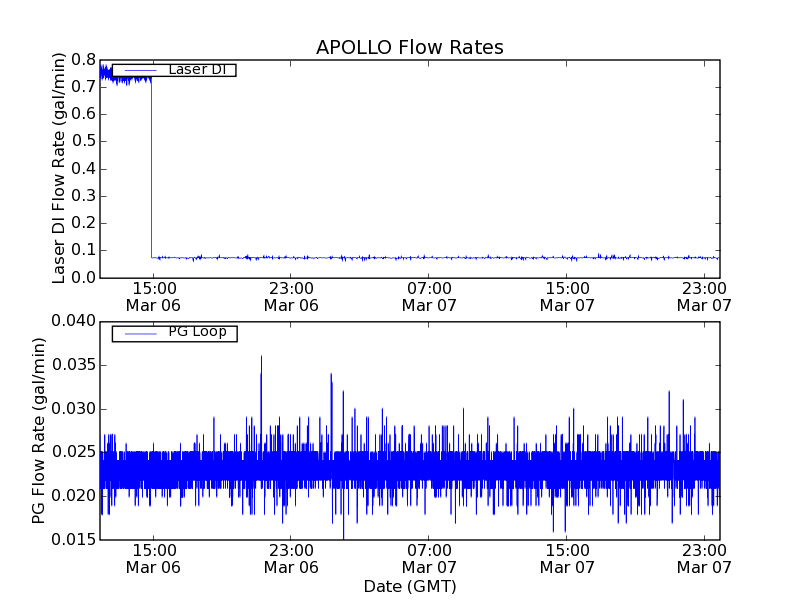Click "23:00 Mar 06" under the Laser DI plot
800x600 pixels.
[291, 297]
